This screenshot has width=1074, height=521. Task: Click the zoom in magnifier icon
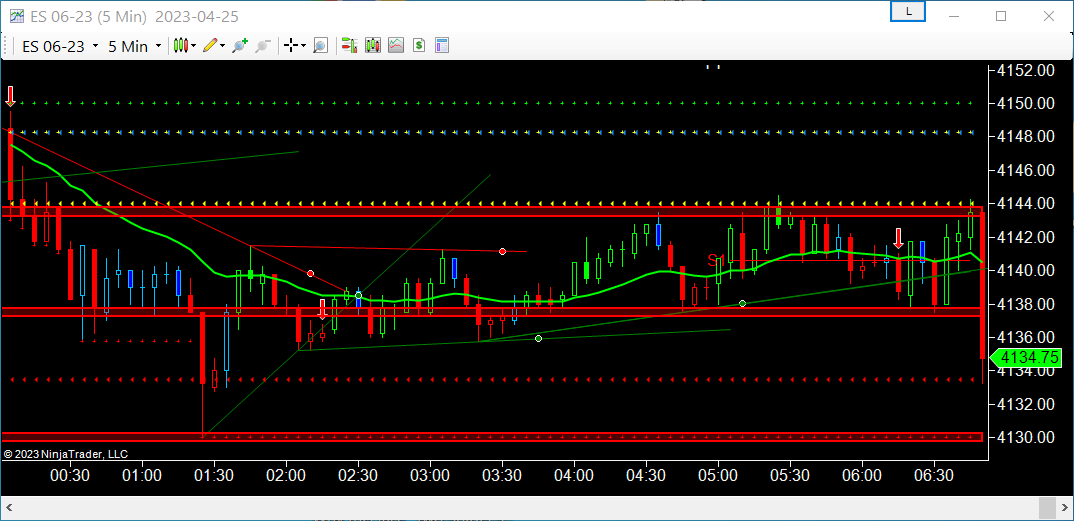(x=239, y=46)
